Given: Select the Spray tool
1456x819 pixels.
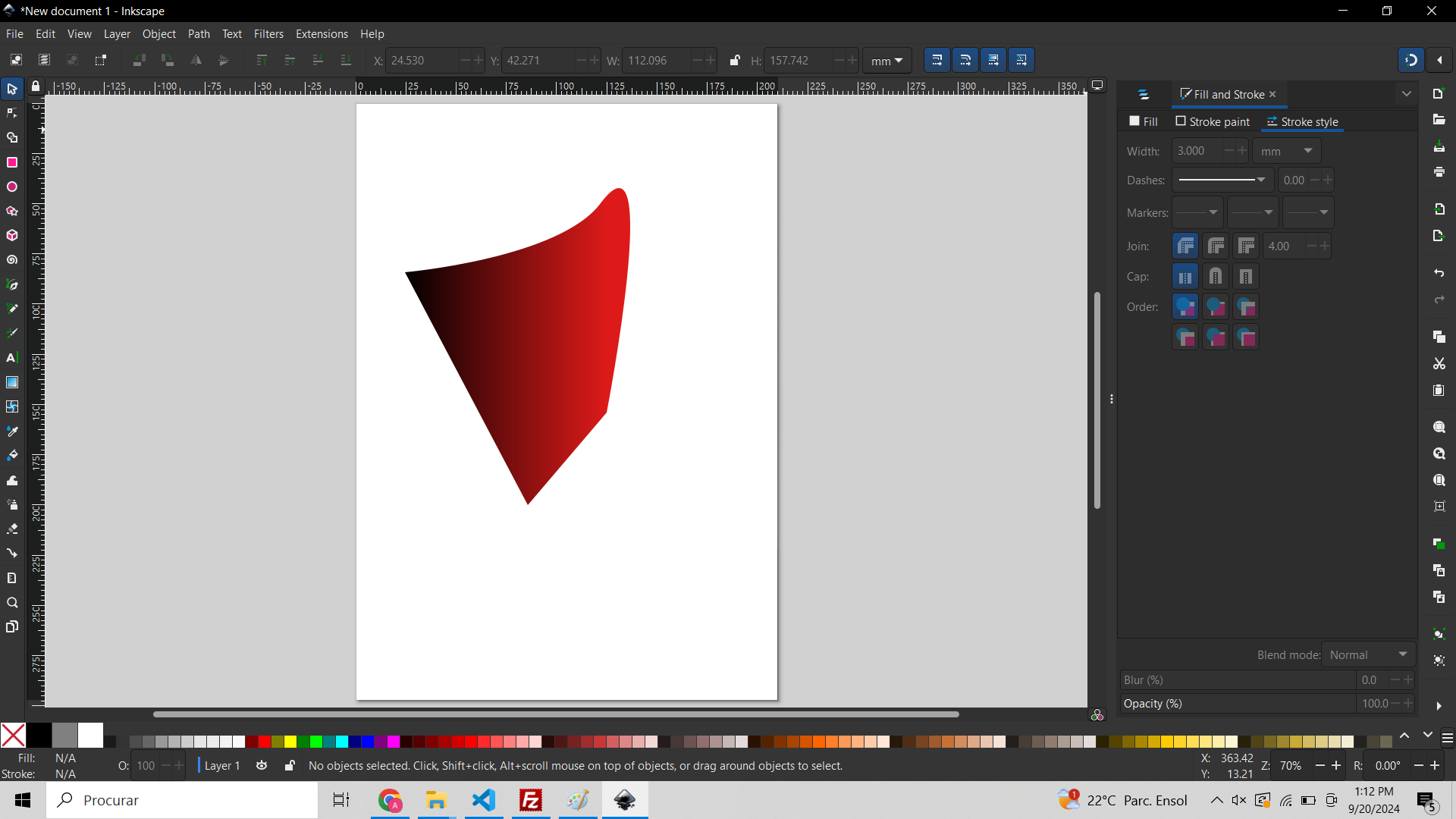Looking at the screenshot, I should coord(12,504).
